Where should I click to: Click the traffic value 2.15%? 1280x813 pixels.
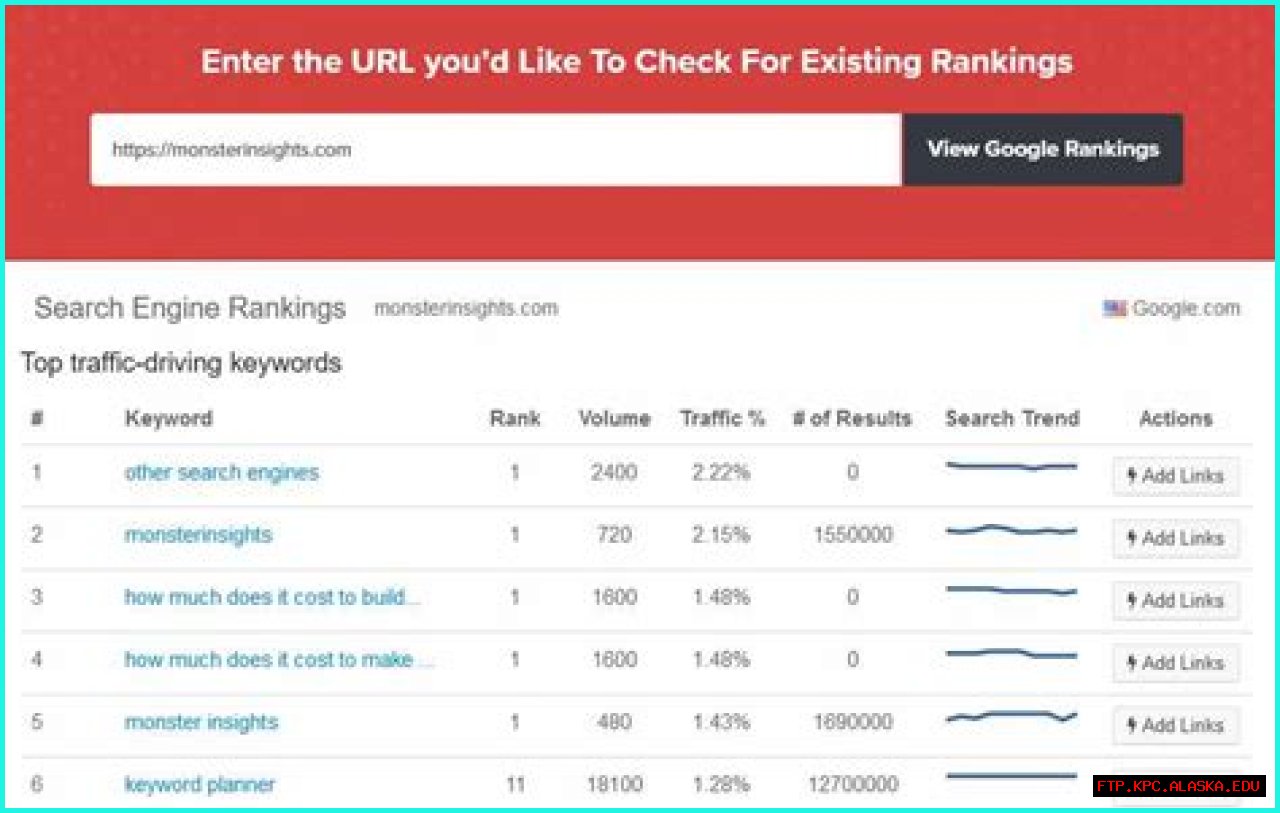(721, 535)
